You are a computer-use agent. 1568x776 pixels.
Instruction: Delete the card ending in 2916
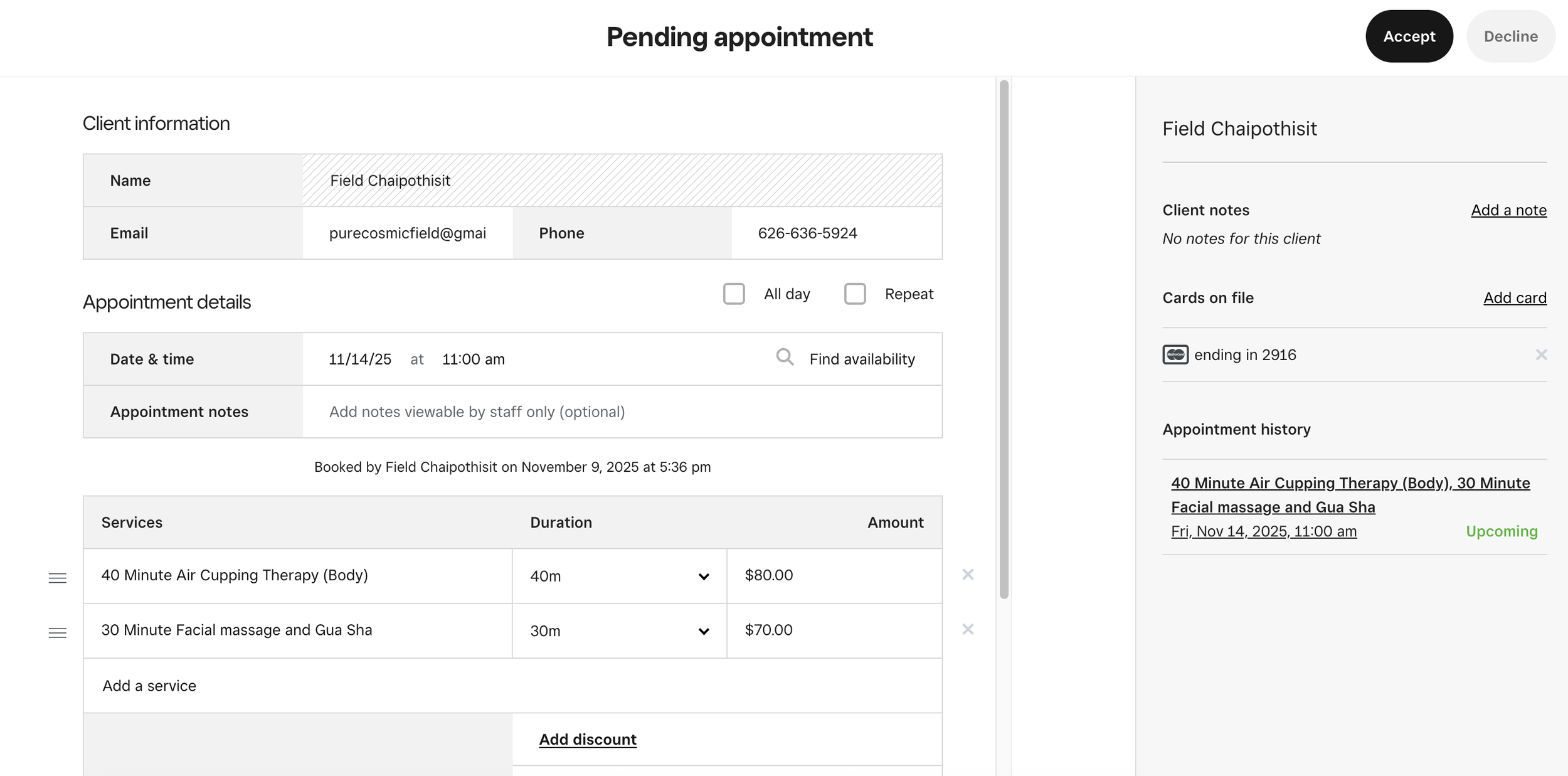(x=1541, y=354)
